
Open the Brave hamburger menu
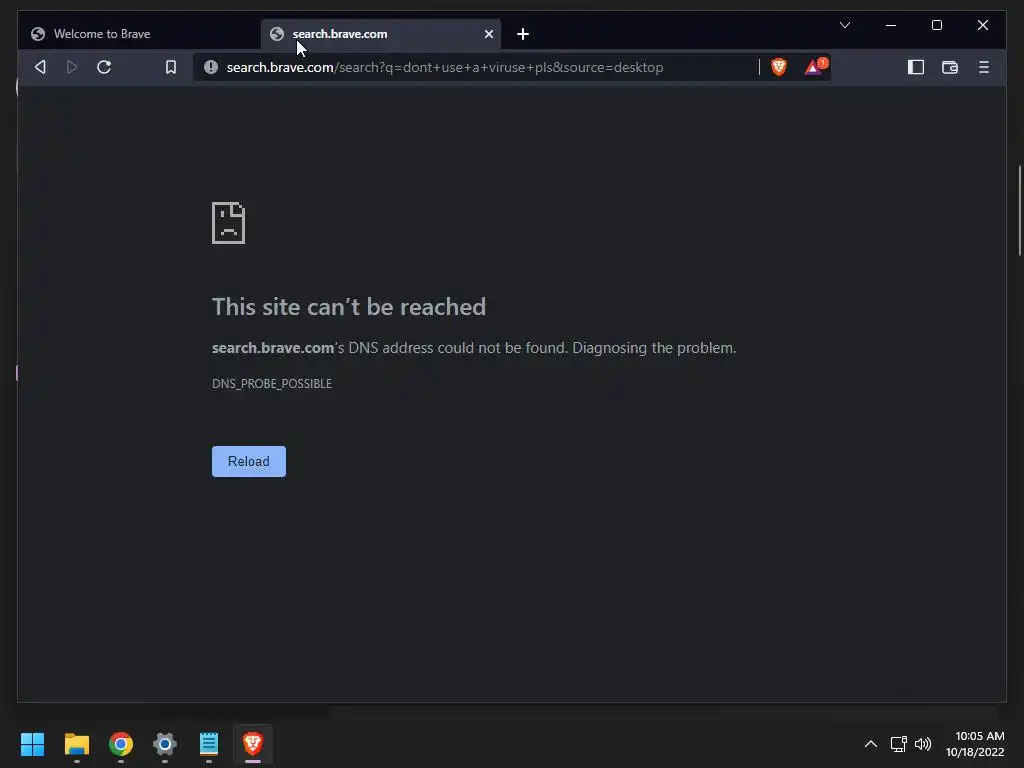pyautogui.click(x=984, y=67)
